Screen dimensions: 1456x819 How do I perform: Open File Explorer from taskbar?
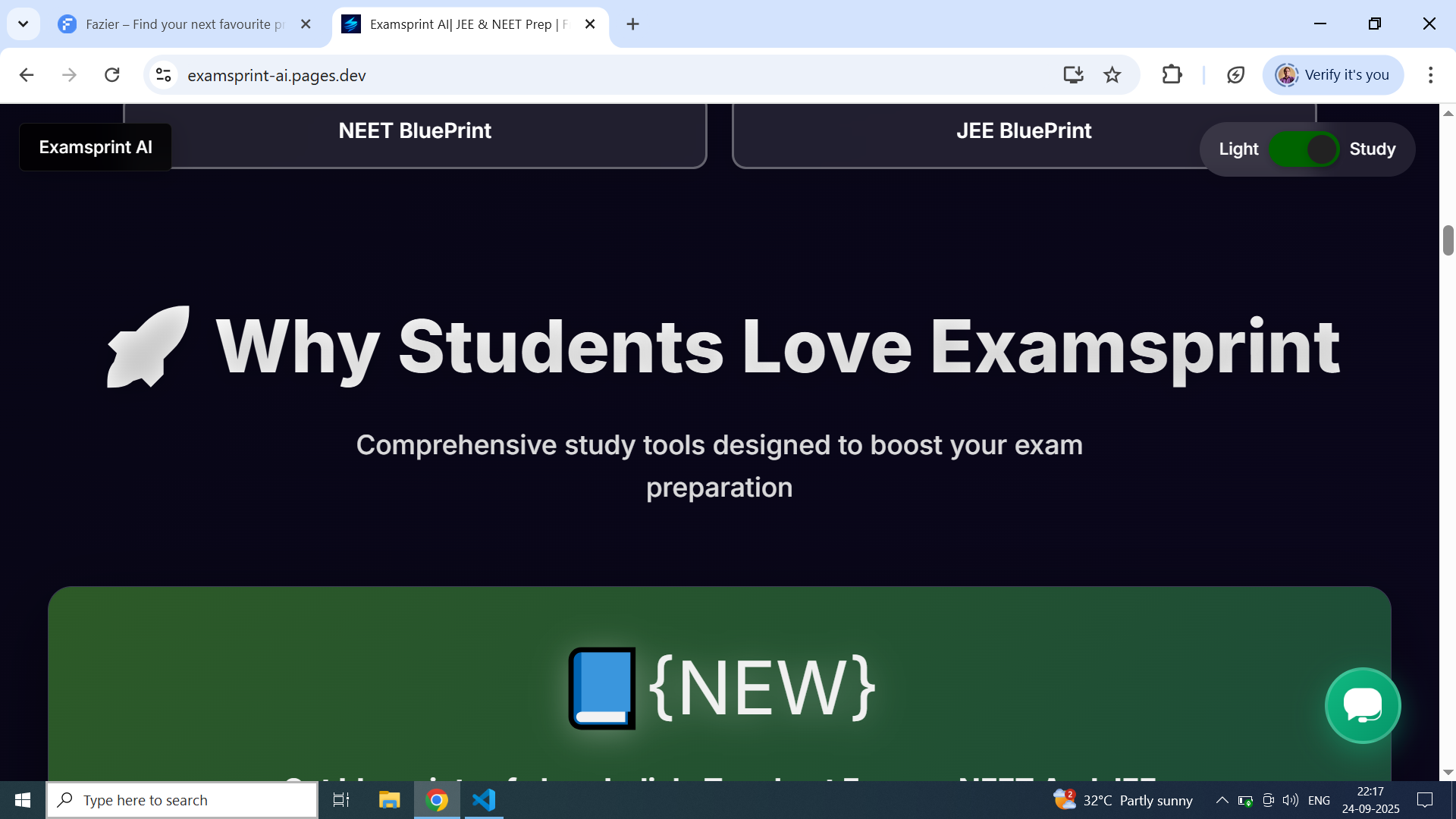(389, 800)
